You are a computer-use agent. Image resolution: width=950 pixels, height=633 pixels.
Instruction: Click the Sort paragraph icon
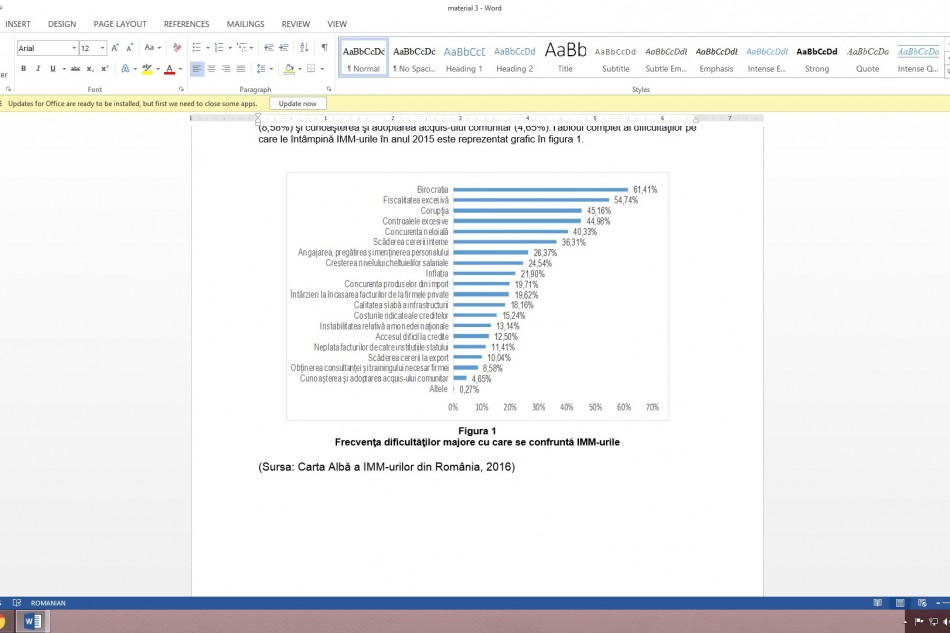click(304, 48)
